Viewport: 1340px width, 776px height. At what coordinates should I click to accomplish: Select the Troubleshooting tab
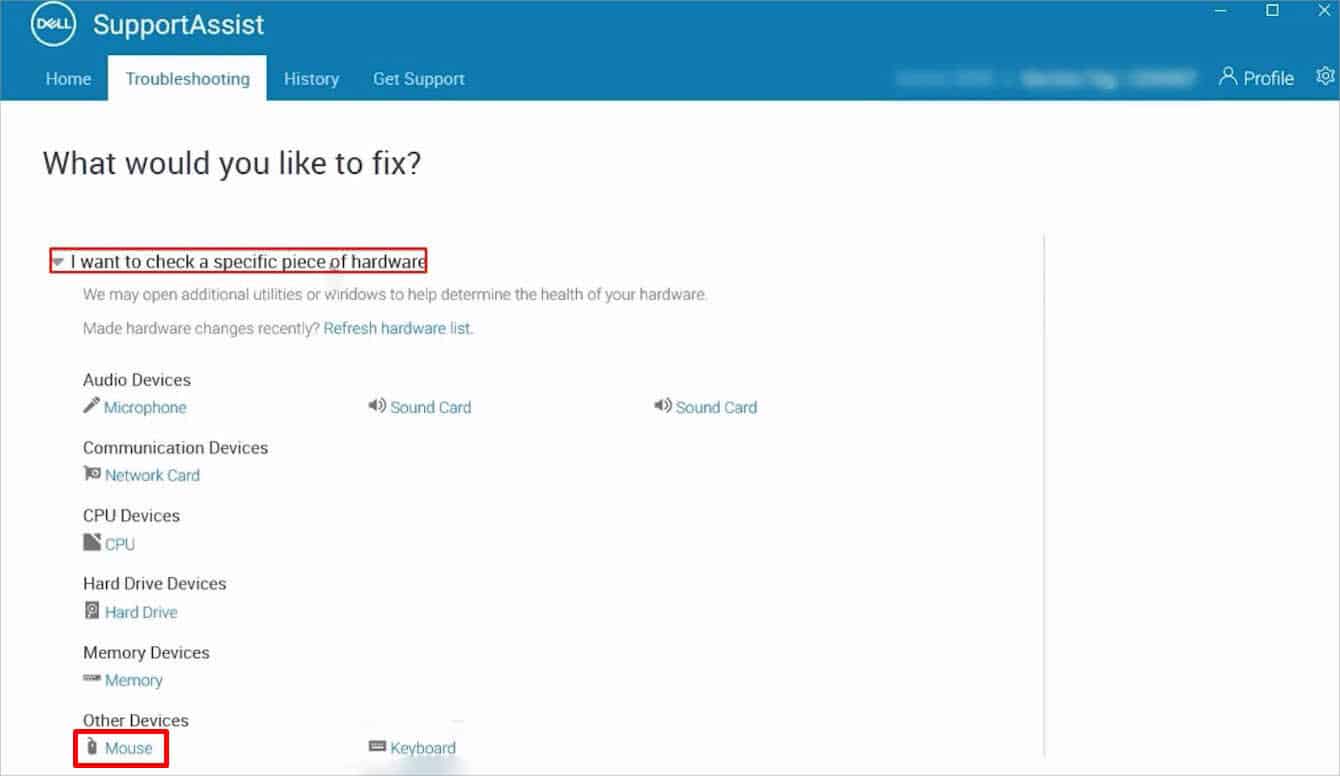click(x=188, y=78)
